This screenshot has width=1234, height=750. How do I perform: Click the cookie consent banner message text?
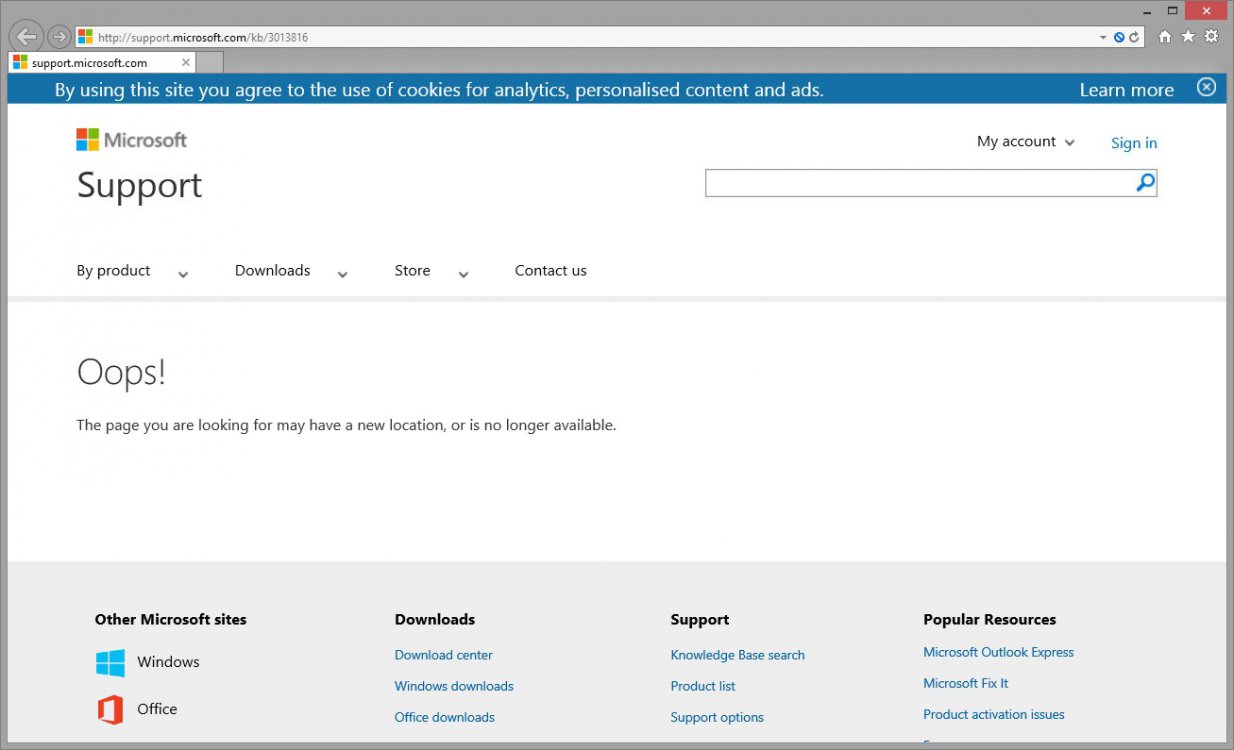pyautogui.click(x=439, y=90)
